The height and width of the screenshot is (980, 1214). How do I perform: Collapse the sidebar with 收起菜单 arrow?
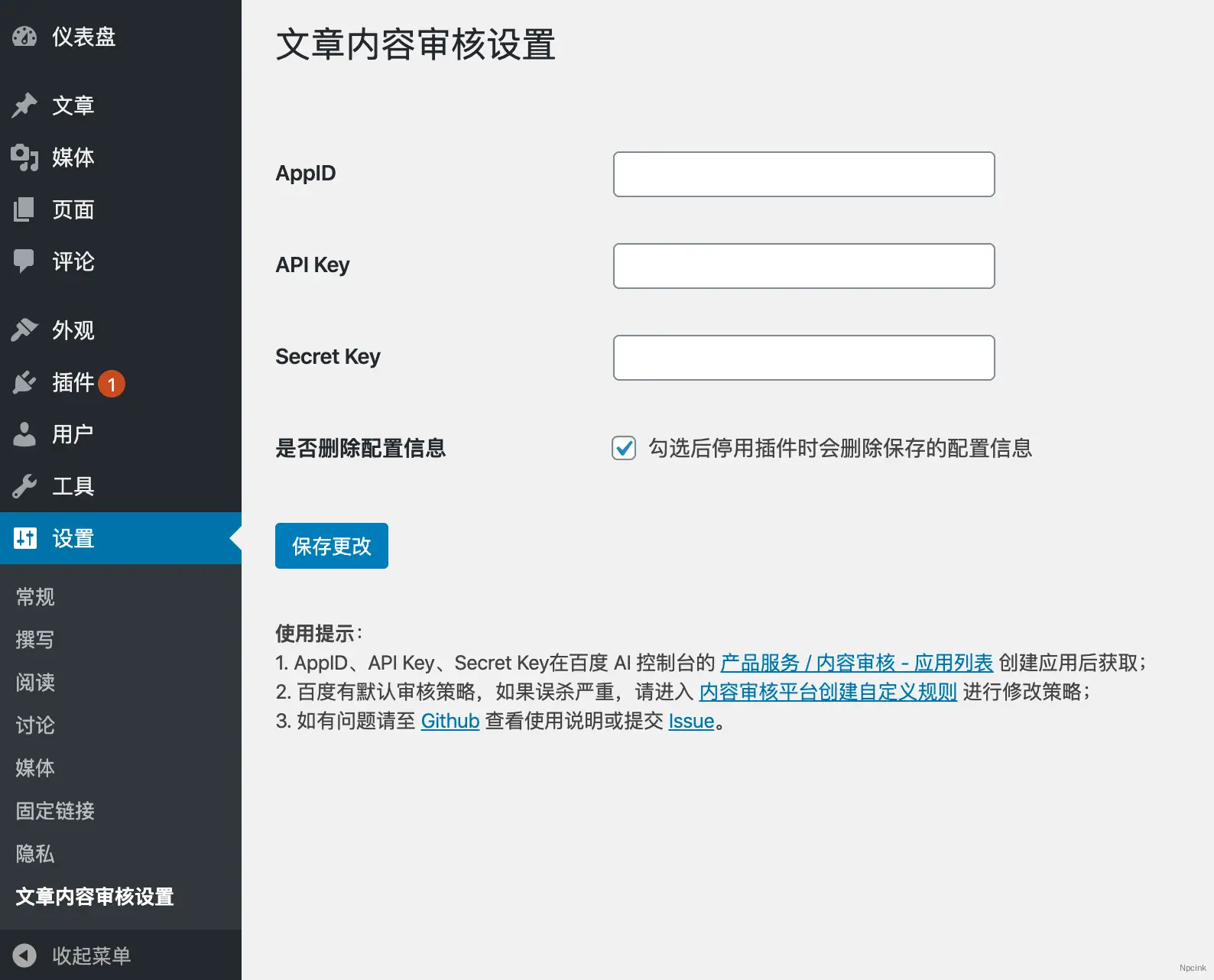24,956
